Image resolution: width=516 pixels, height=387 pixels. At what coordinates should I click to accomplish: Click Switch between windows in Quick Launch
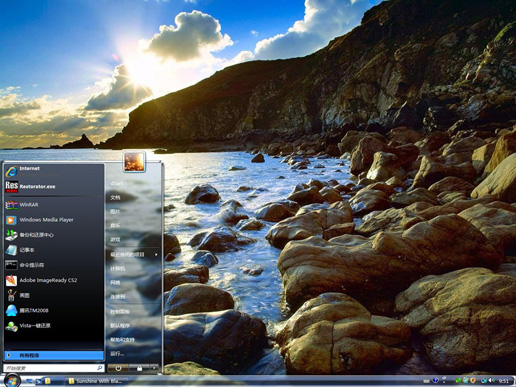[39, 381]
